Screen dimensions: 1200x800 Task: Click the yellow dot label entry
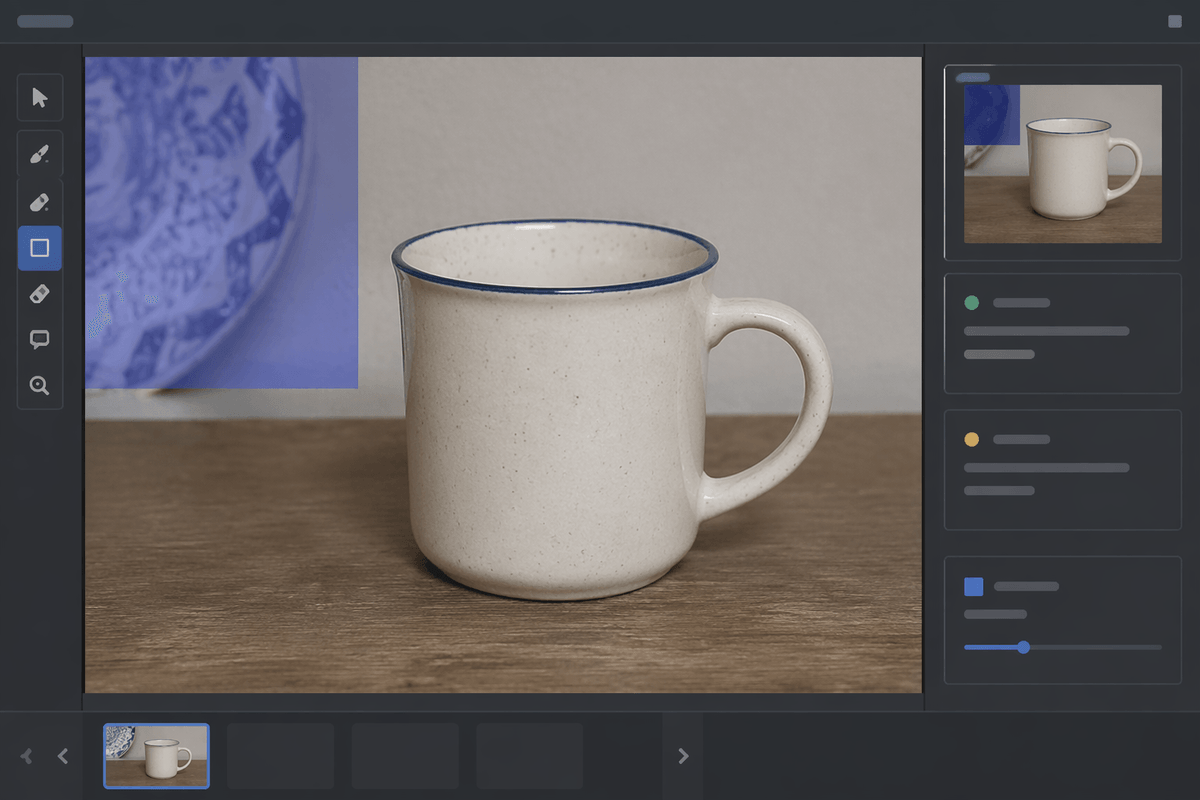1063,470
